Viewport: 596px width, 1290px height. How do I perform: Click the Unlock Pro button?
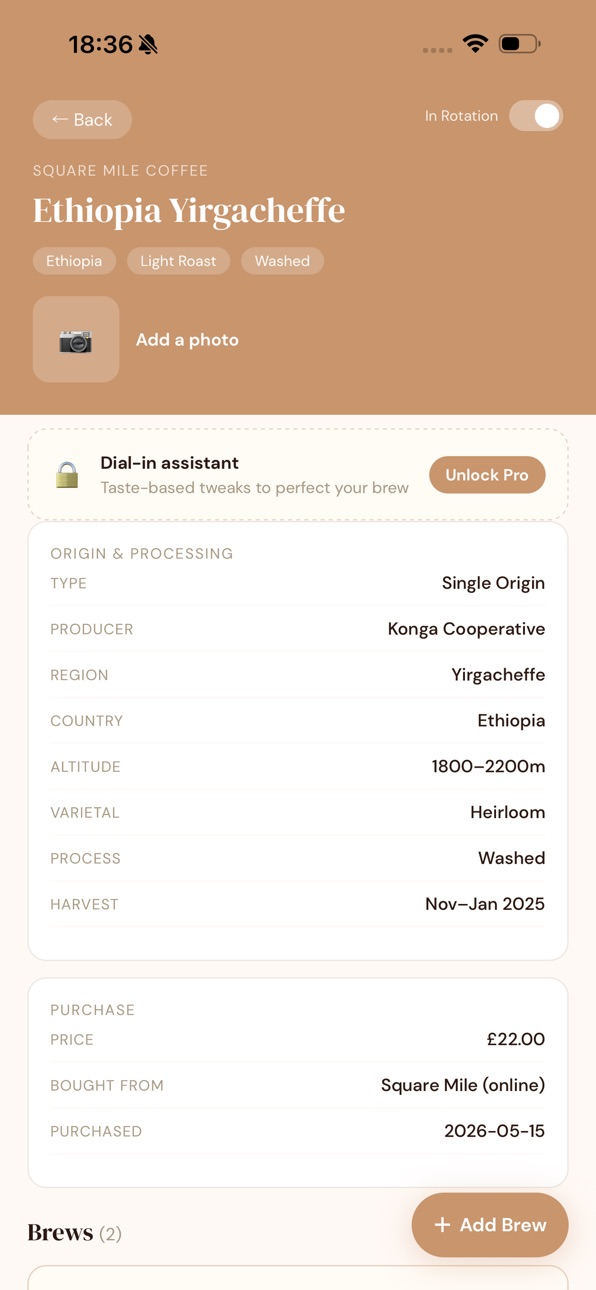coord(487,475)
